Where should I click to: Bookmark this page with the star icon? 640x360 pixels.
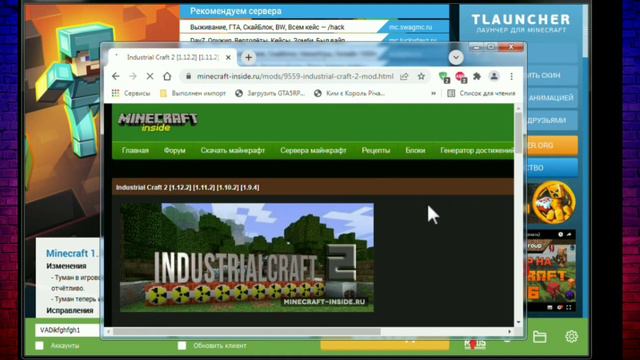(421, 76)
